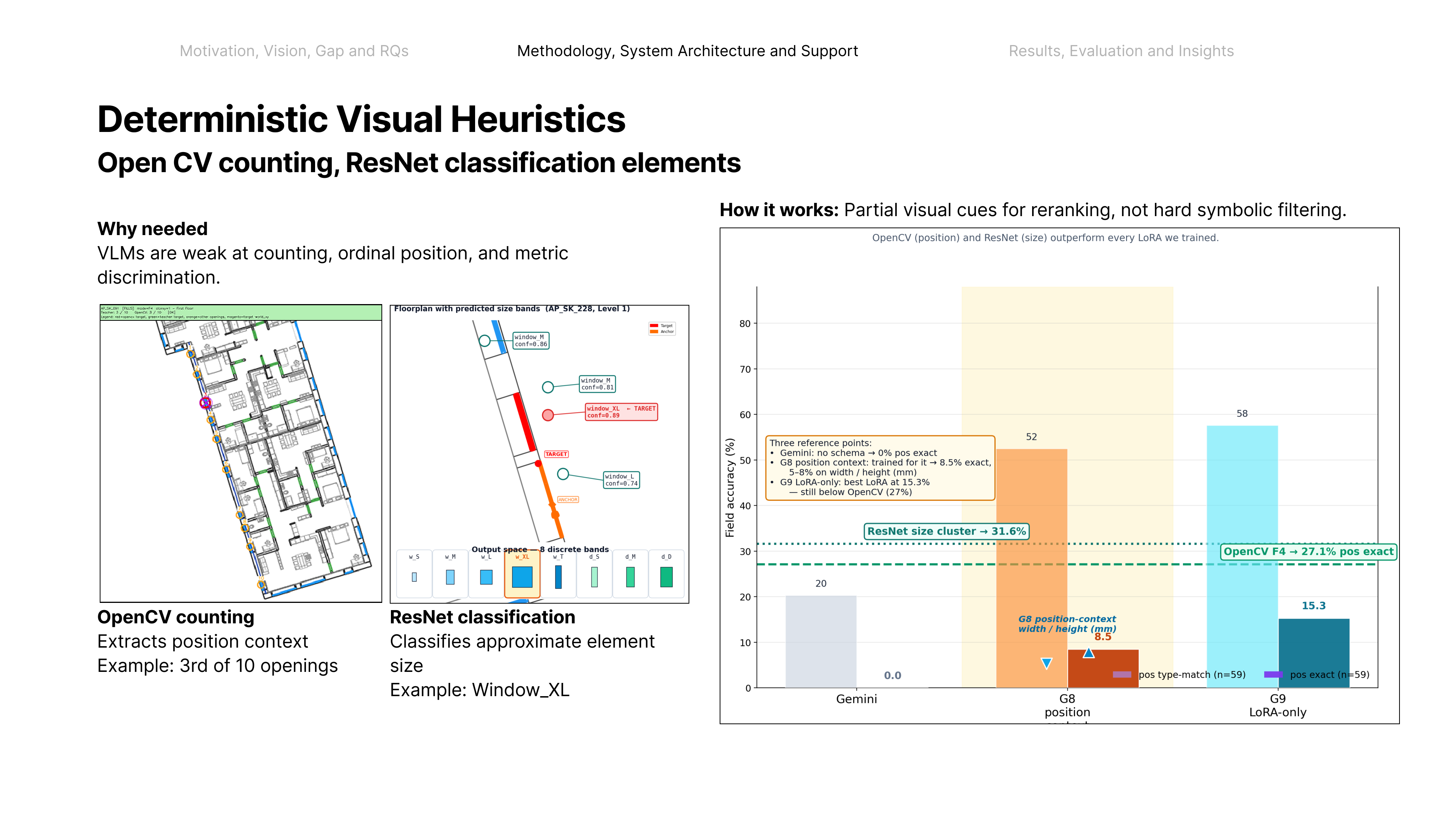Click the downward blue triangle marker on G8 bar

click(1047, 664)
